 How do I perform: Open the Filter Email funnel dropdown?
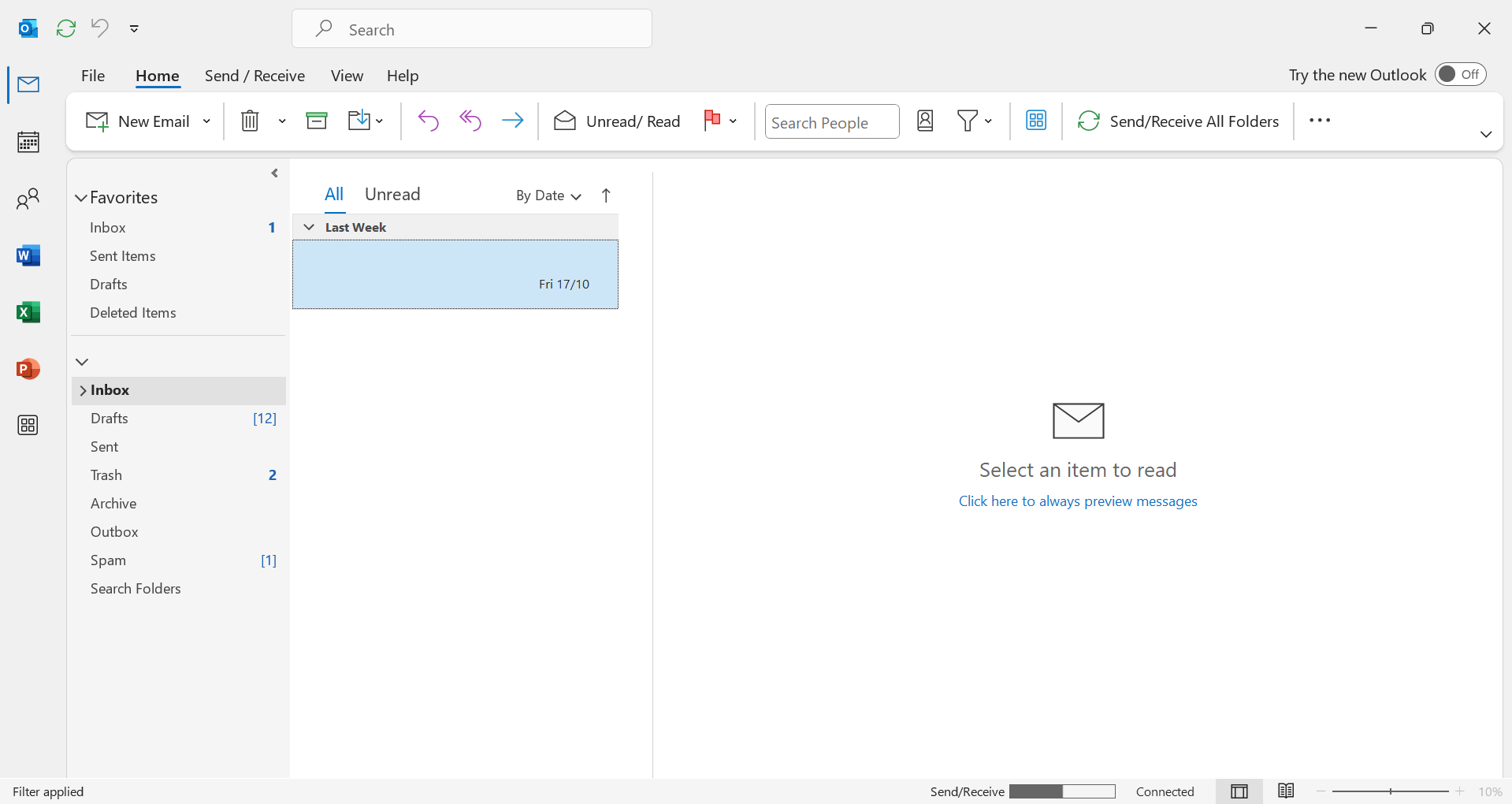pos(975,121)
